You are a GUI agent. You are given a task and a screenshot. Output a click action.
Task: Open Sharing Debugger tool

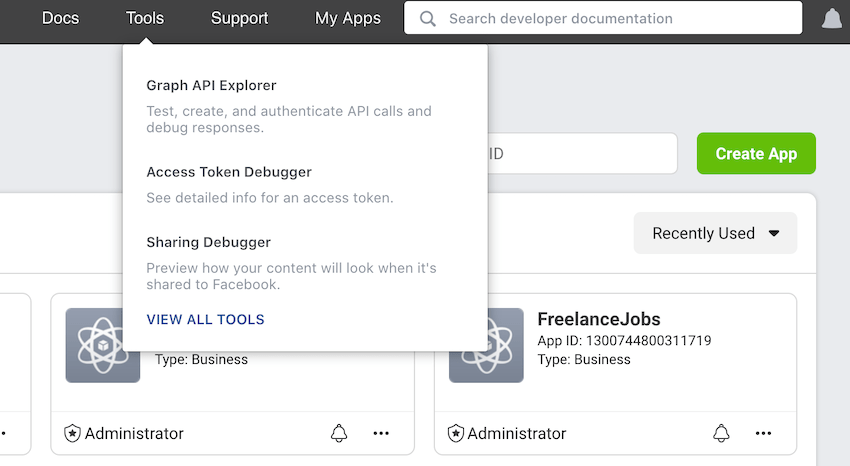(x=208, y=242)
